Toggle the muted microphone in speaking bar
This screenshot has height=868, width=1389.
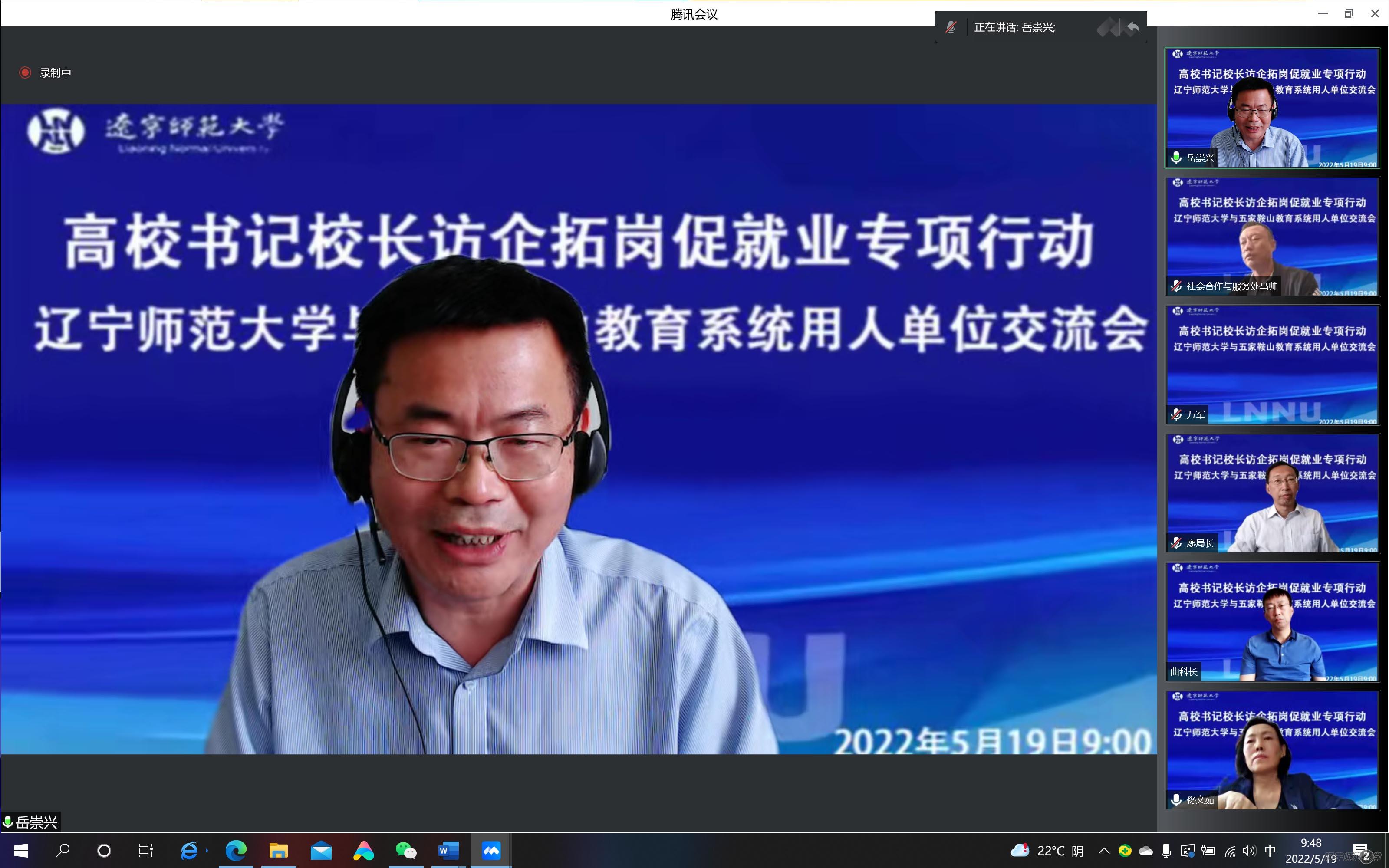pyautogui.click(x=951, y=27)
